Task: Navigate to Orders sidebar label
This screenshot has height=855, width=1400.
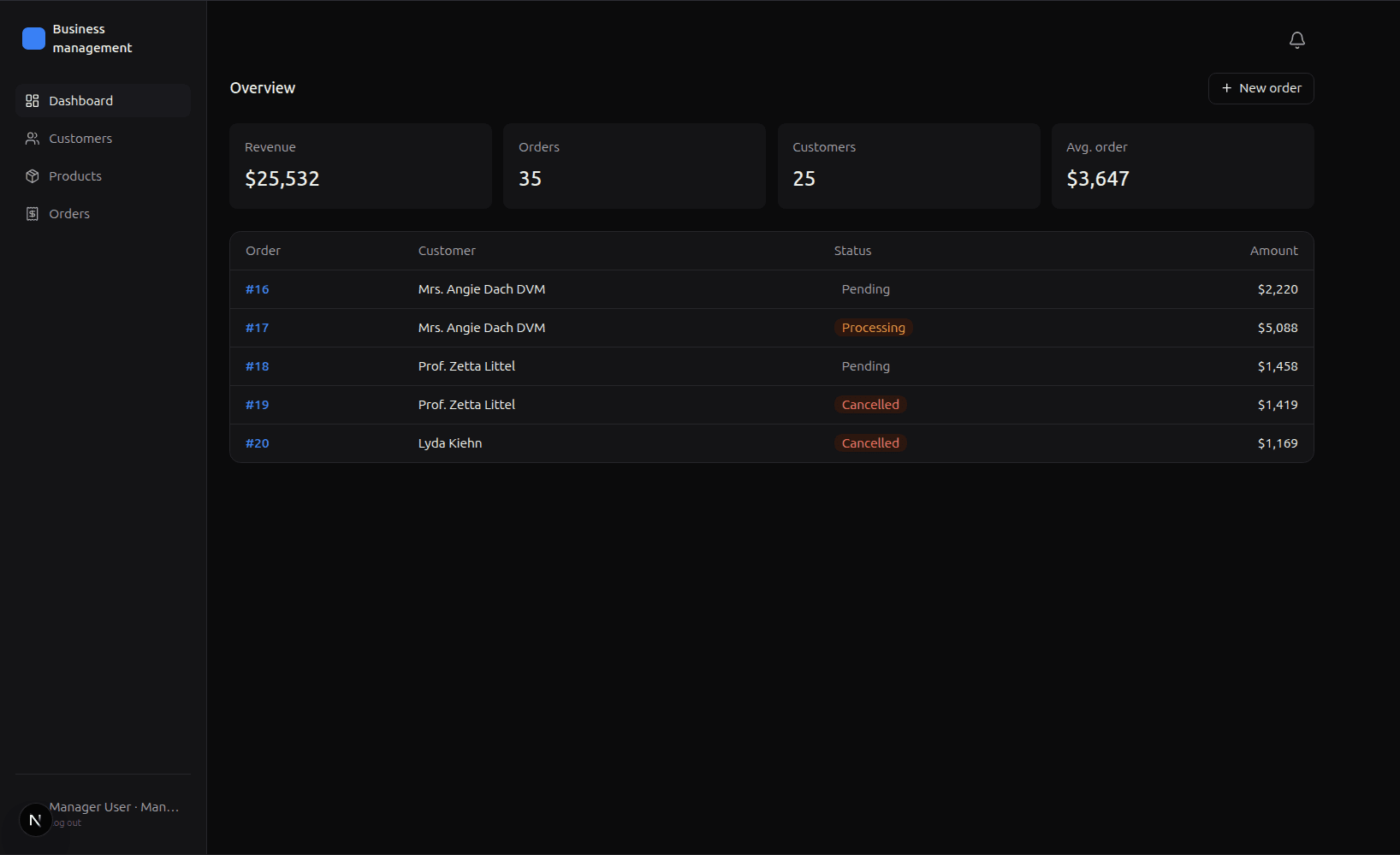Action: [69, 214]
